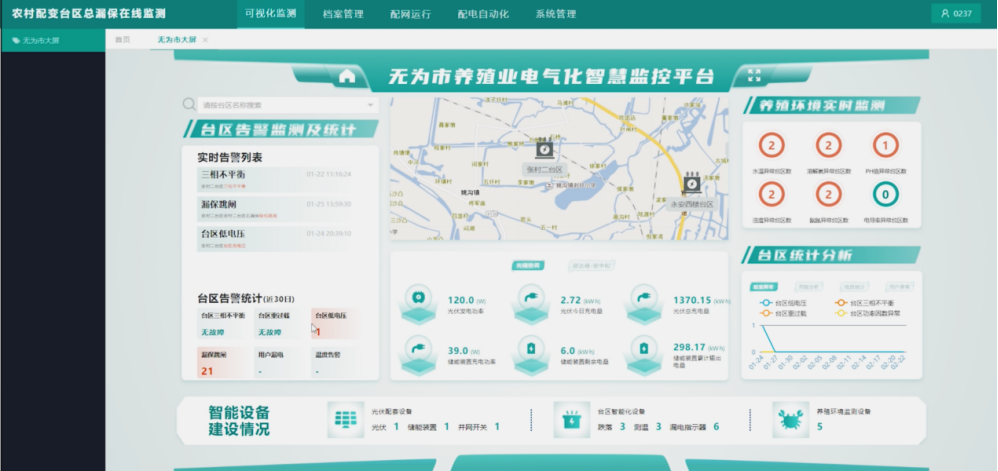Screen dimensions: 998x471
Task: Click the fullscreen expand icon
Action: tap(754, 75)
